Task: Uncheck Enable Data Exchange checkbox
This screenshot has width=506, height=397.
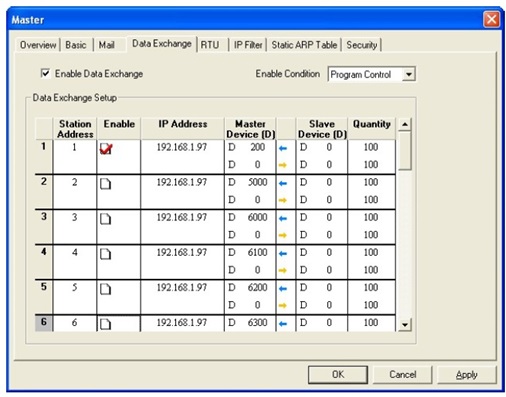Action: [x=45, y=73]
